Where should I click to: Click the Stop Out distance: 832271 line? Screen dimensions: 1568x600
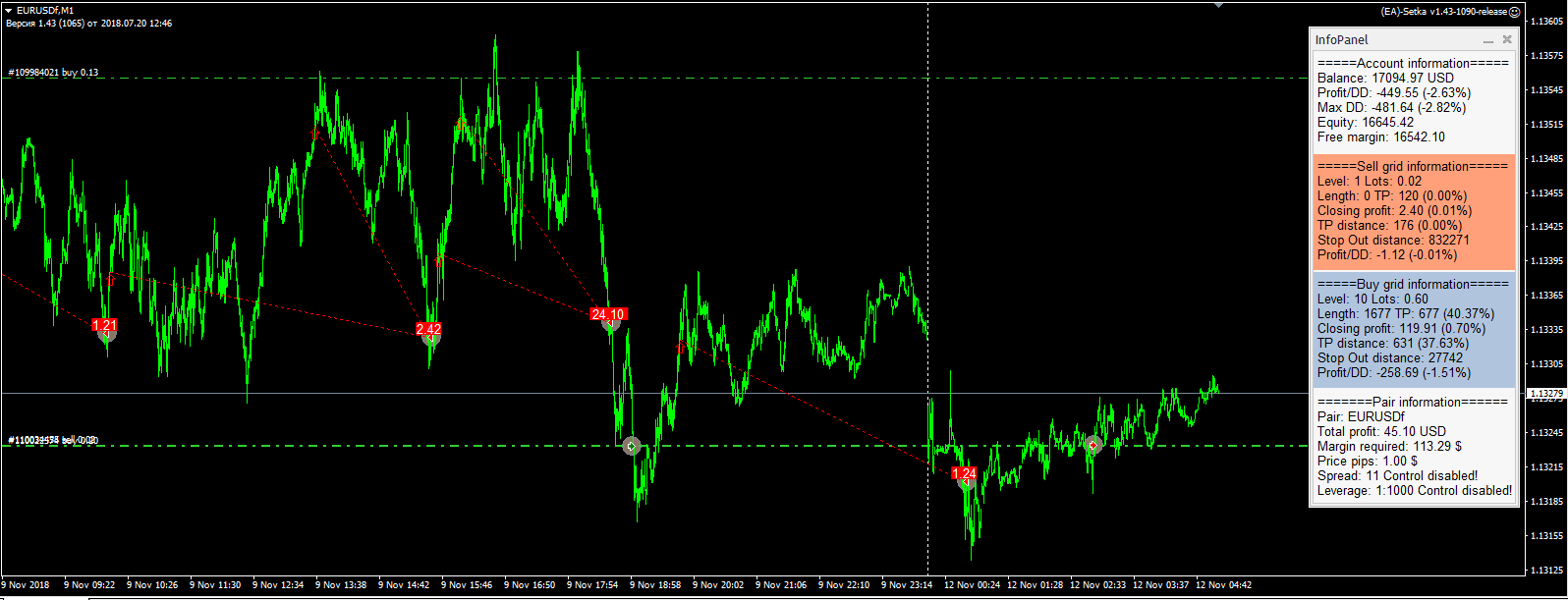(x=1393, y=240)
